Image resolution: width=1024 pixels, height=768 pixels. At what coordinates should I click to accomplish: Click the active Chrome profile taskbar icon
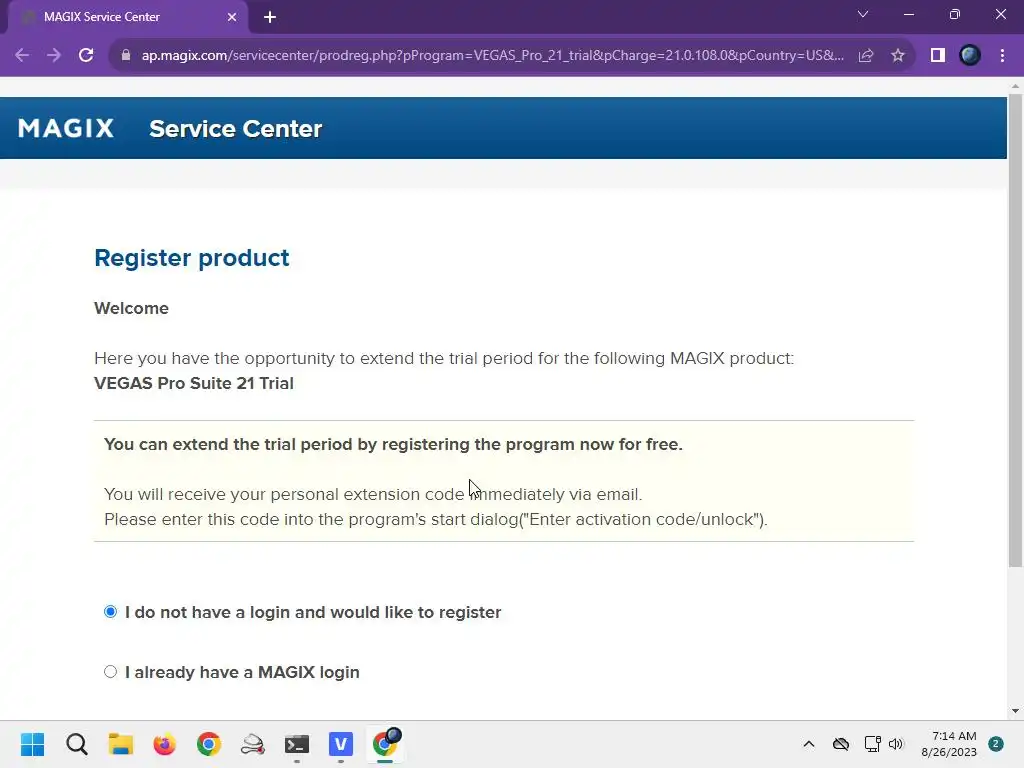pos(386,743)
